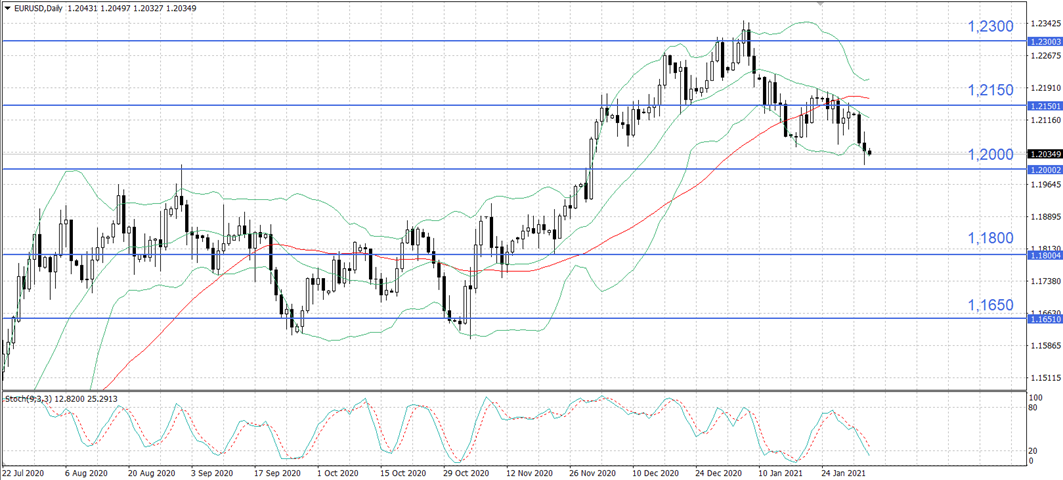Image resolution: width=1063 pixels, height=480 pixels.
Task: Click the stochastic scale value 80
Action: [x=1034, y=408]
